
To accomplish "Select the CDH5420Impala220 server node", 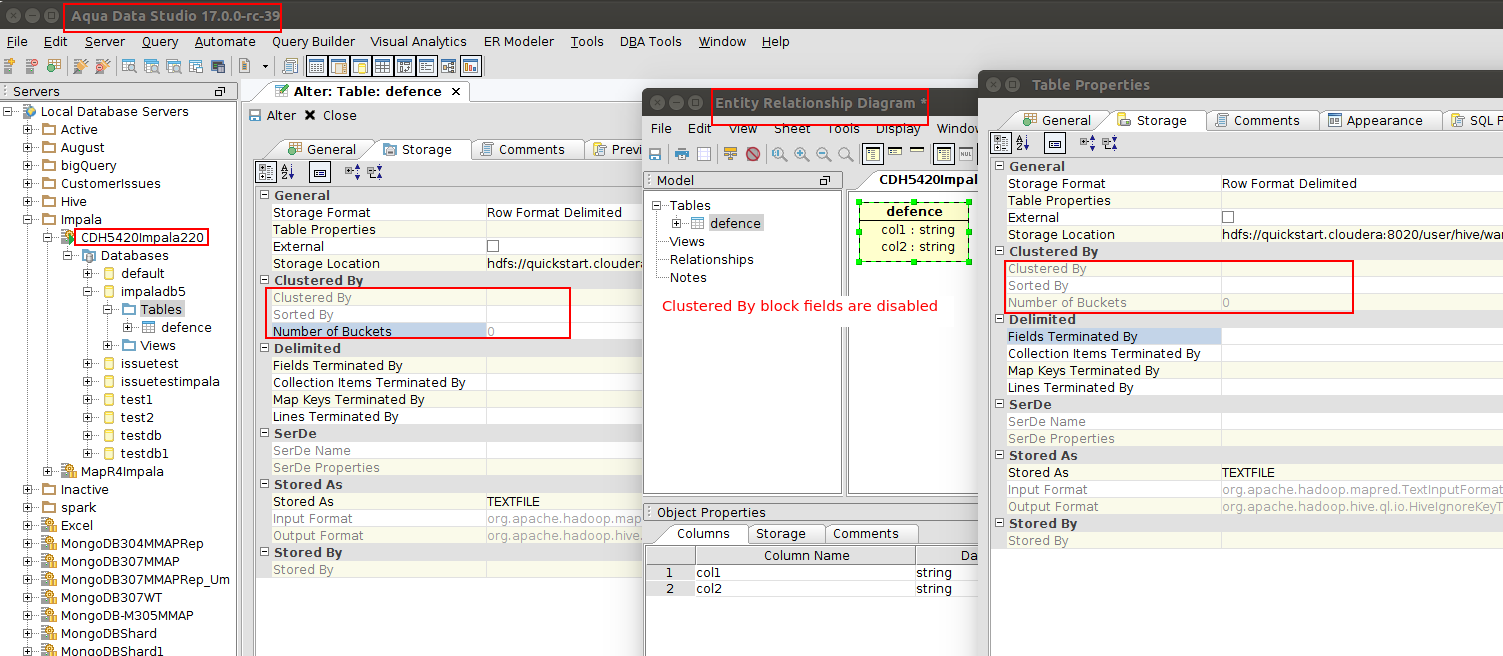I will click(x=143, y=237).
